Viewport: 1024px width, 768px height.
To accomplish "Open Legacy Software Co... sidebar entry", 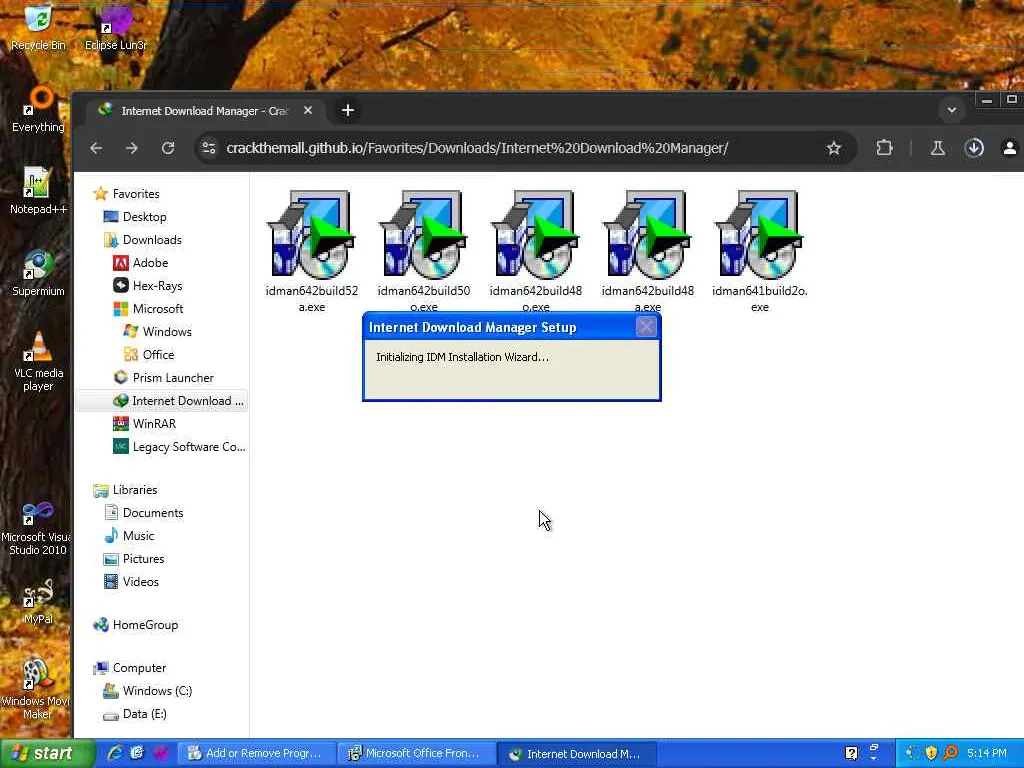I will pyautogui.click(x=179, y=447).
